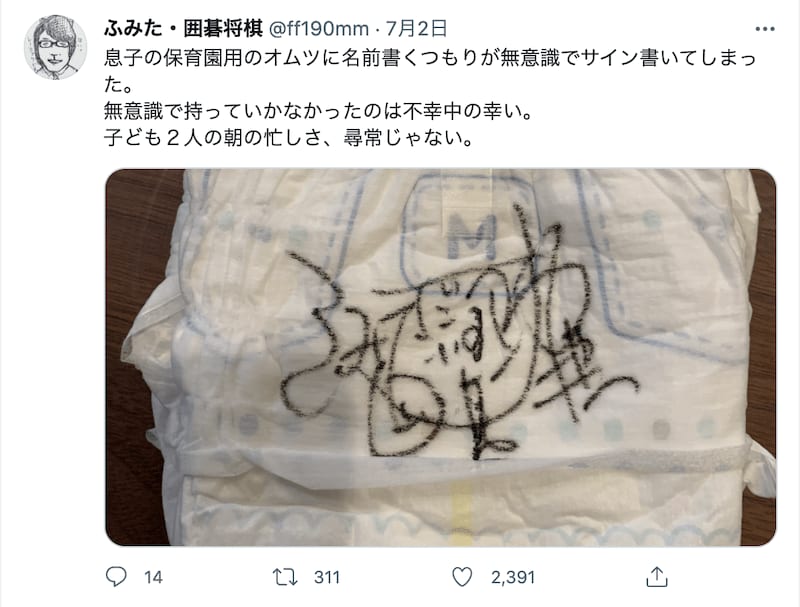The width and height of the screenshot is (800, 607).
Task: Click the like count 2,391
Action: coord(513,577)
